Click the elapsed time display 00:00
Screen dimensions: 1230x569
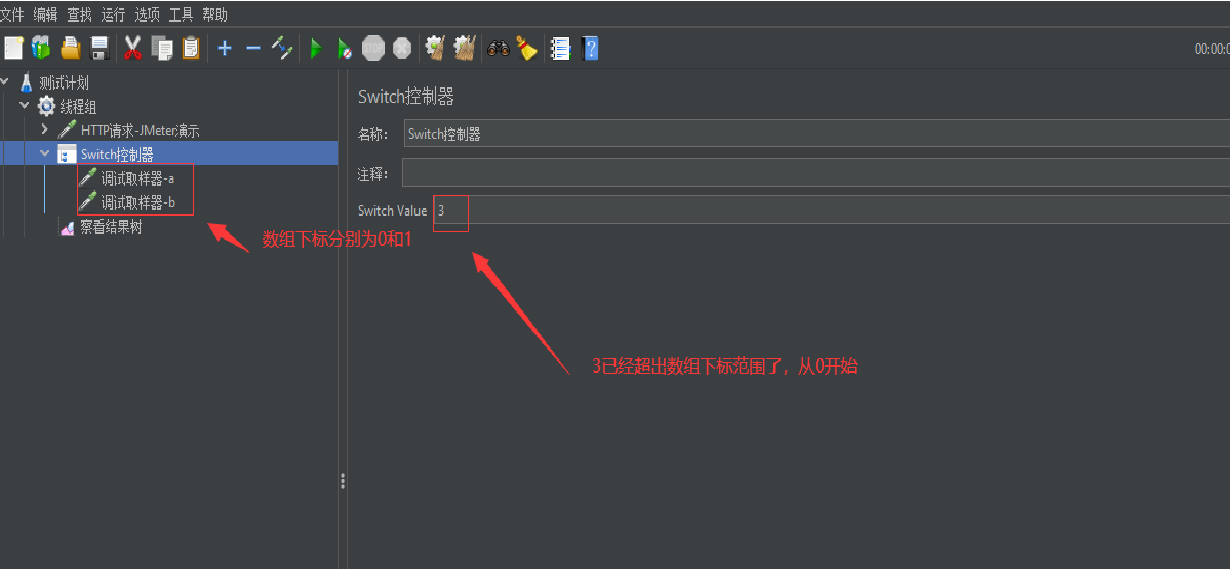[x=1212, y=48]
